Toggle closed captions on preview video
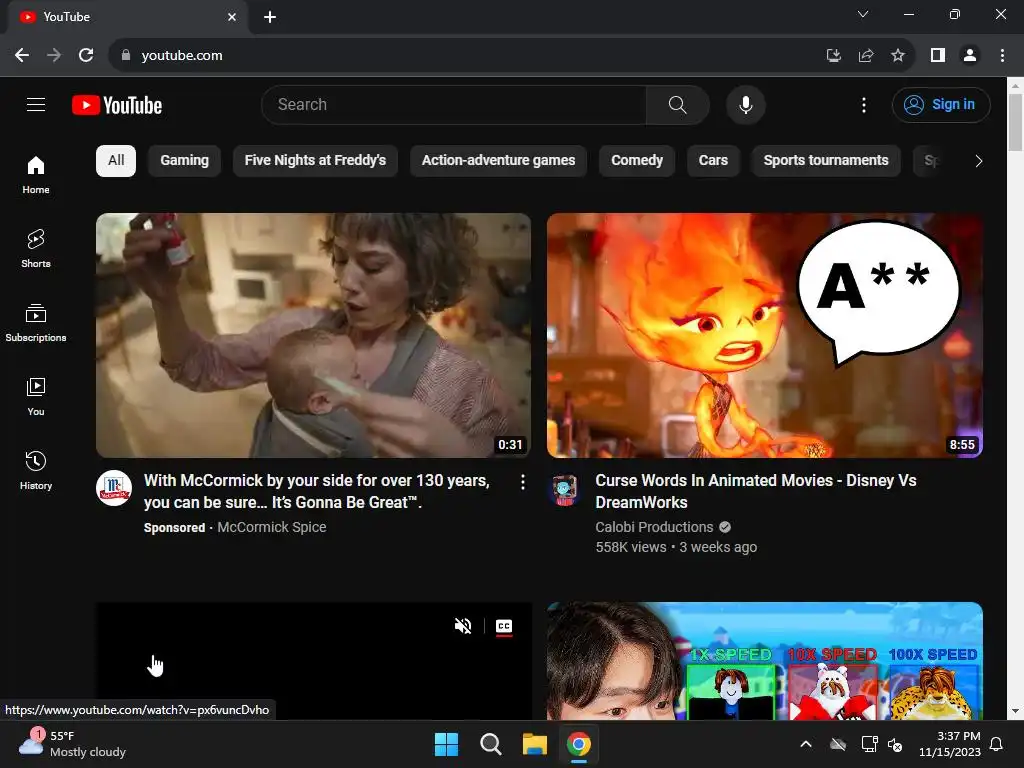 504,627
